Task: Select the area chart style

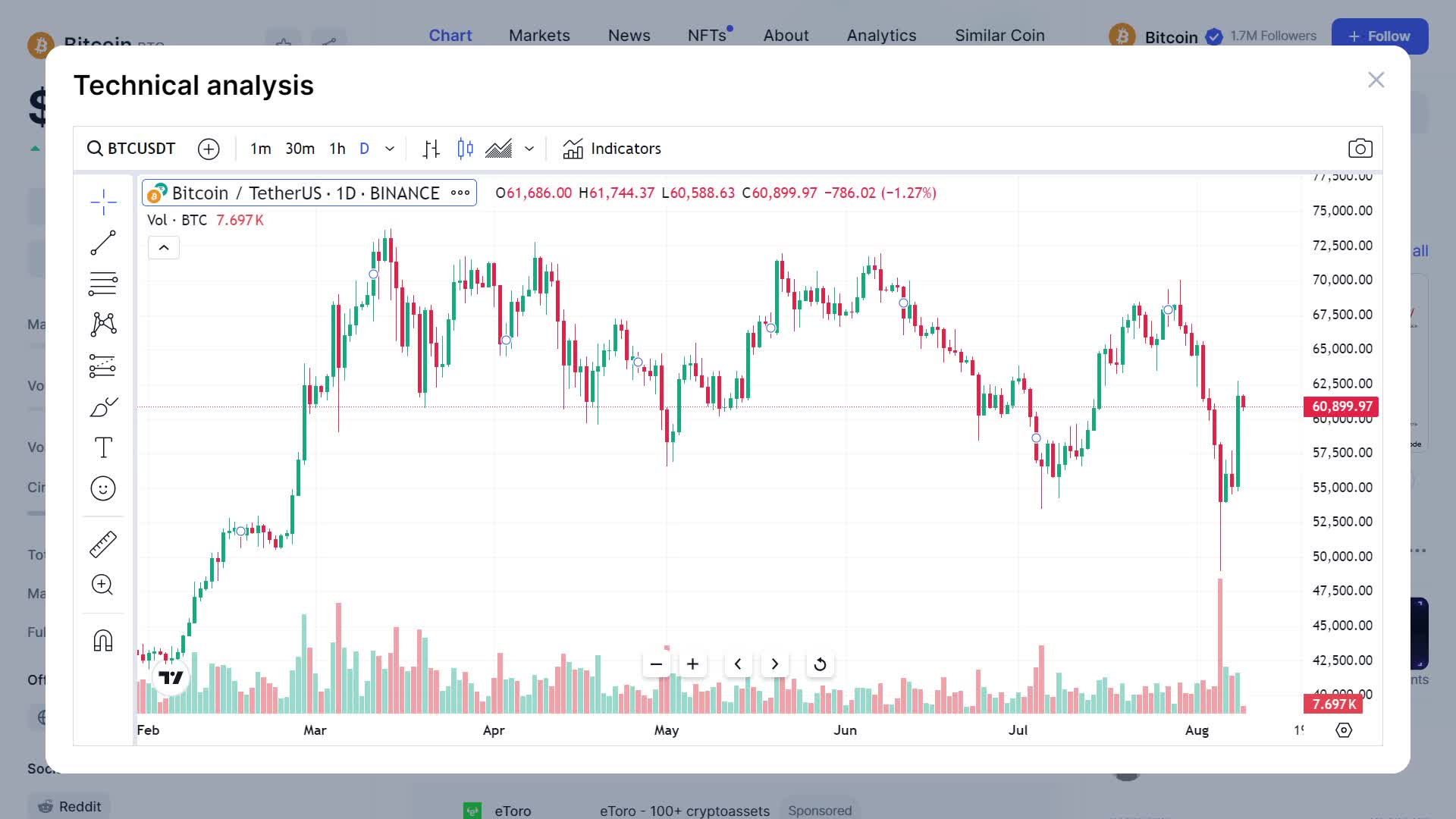Action: [499, 149]
